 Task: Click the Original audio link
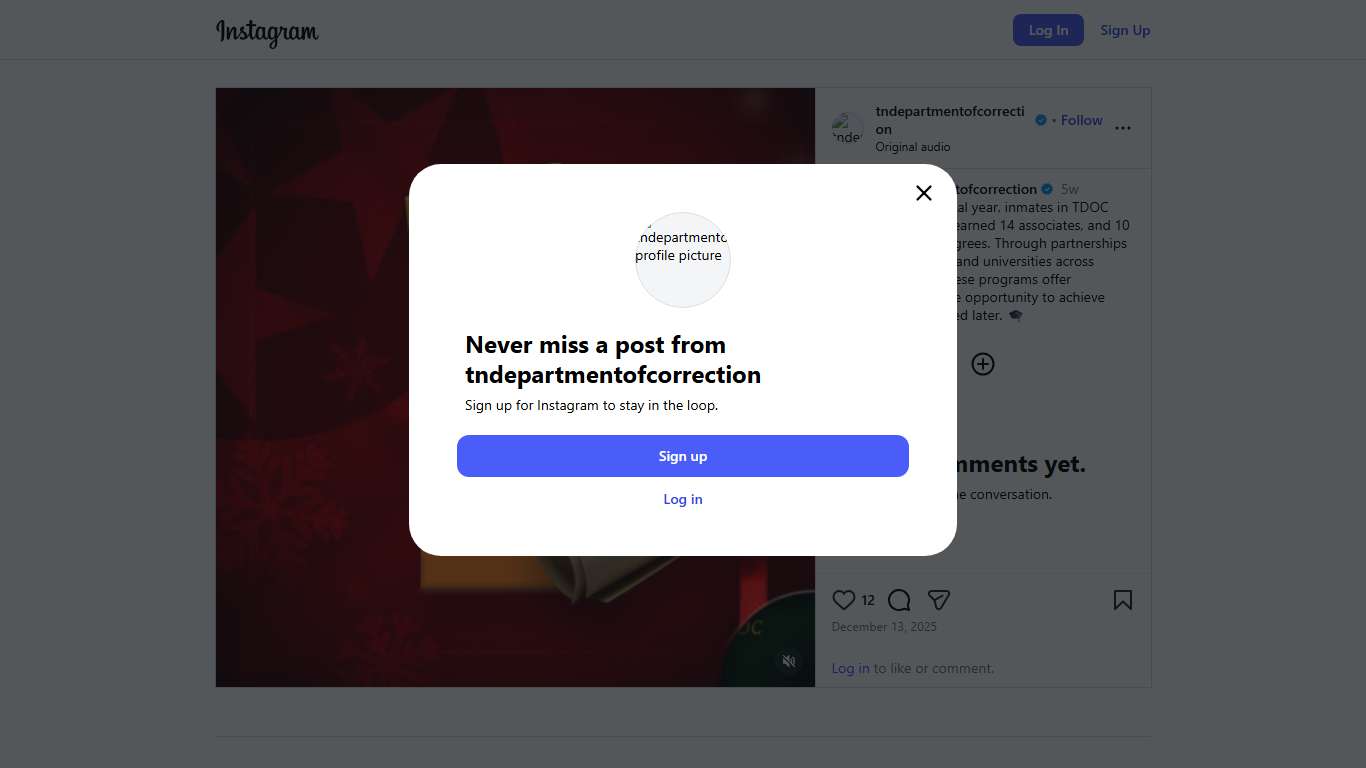click(x=912, y=147)
